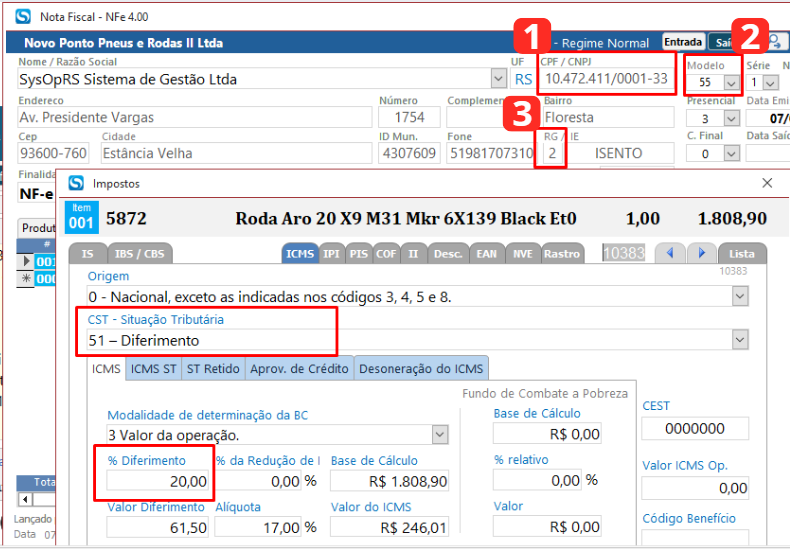
Task: Close the Impostos dialog
Action: click(767, 183)
